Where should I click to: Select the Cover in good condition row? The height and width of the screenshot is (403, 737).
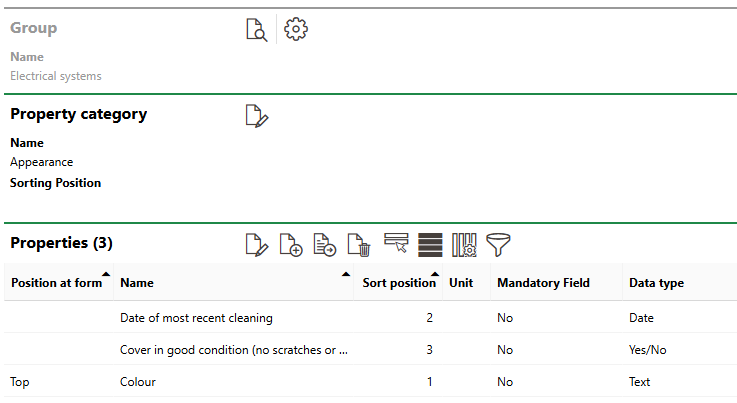coord(233,350)
